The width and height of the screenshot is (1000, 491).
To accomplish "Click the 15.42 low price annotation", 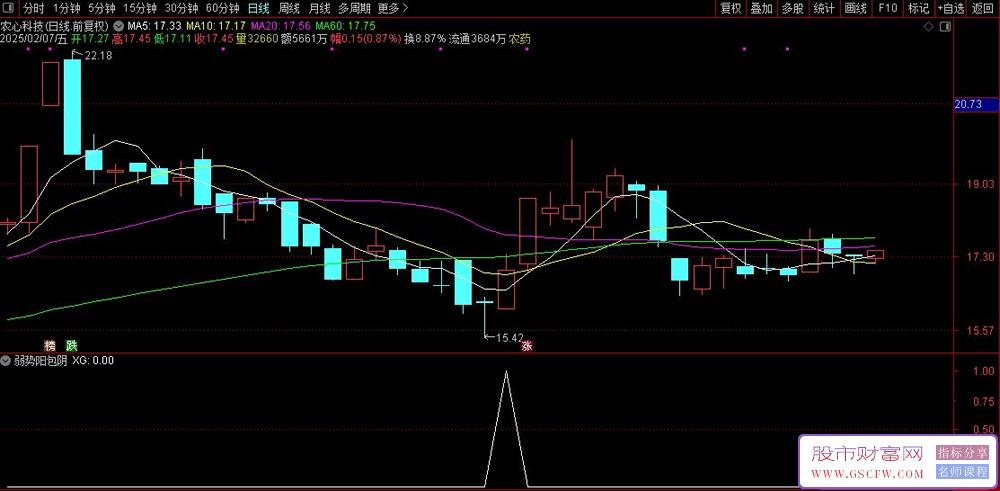I will point(510,337).
